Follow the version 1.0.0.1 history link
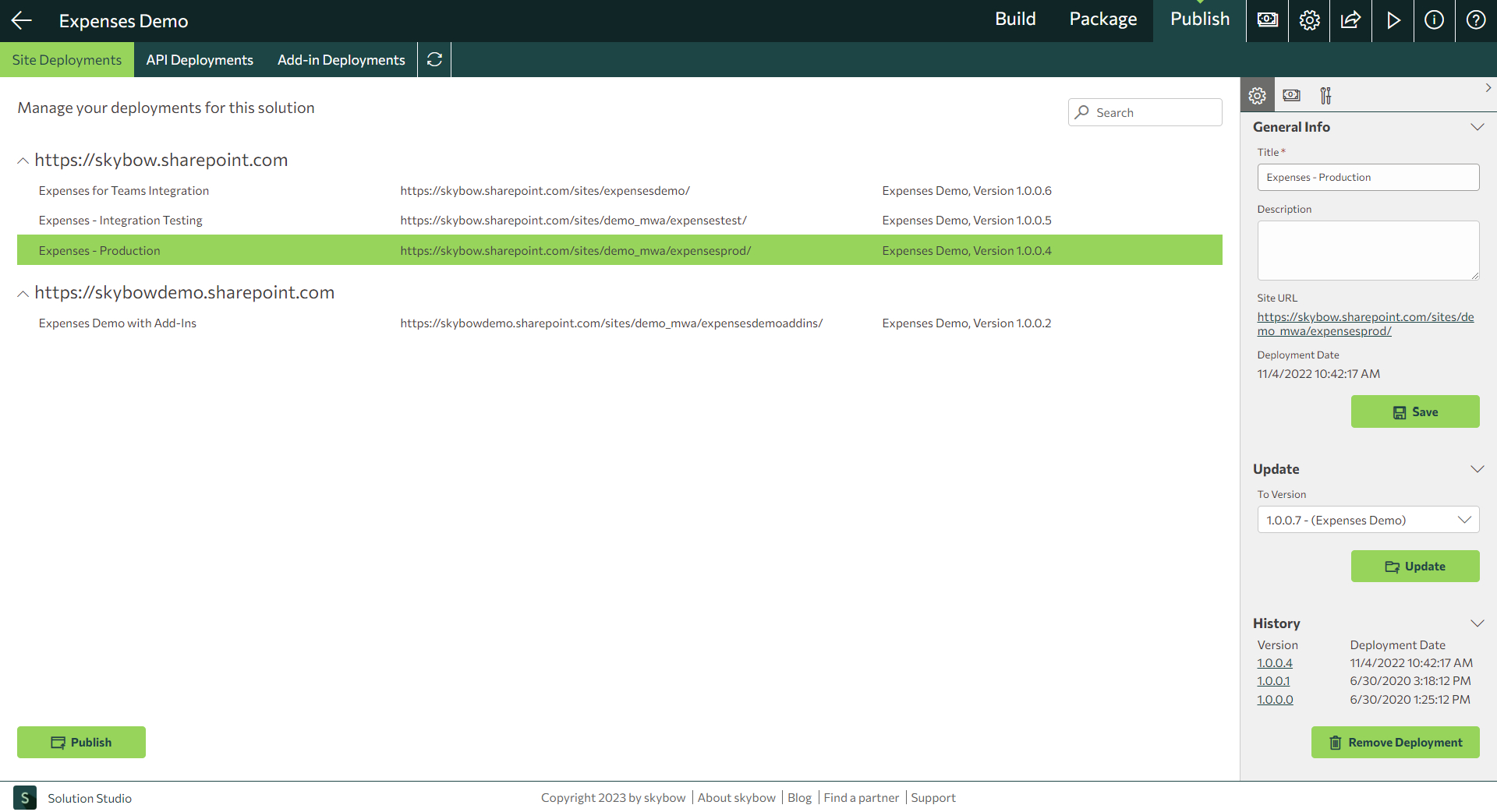 pyautogui.click(x=1274, y=680)
